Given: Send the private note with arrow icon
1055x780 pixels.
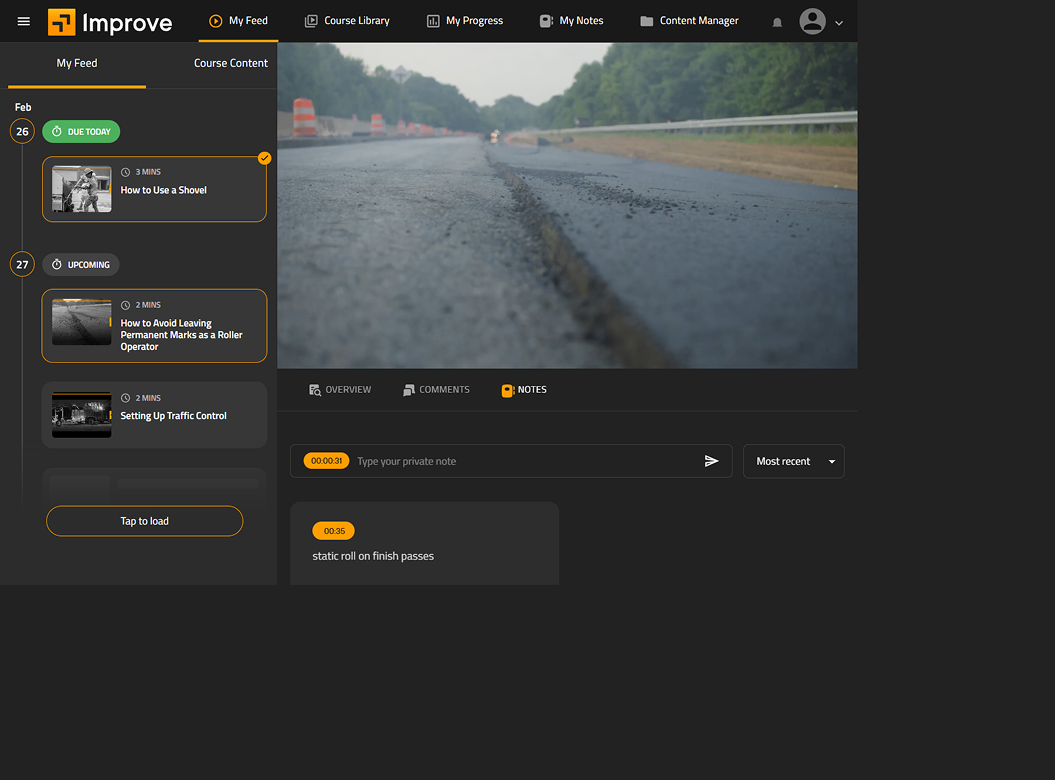Looking at the screenshot, I should [x=711, y=461].
